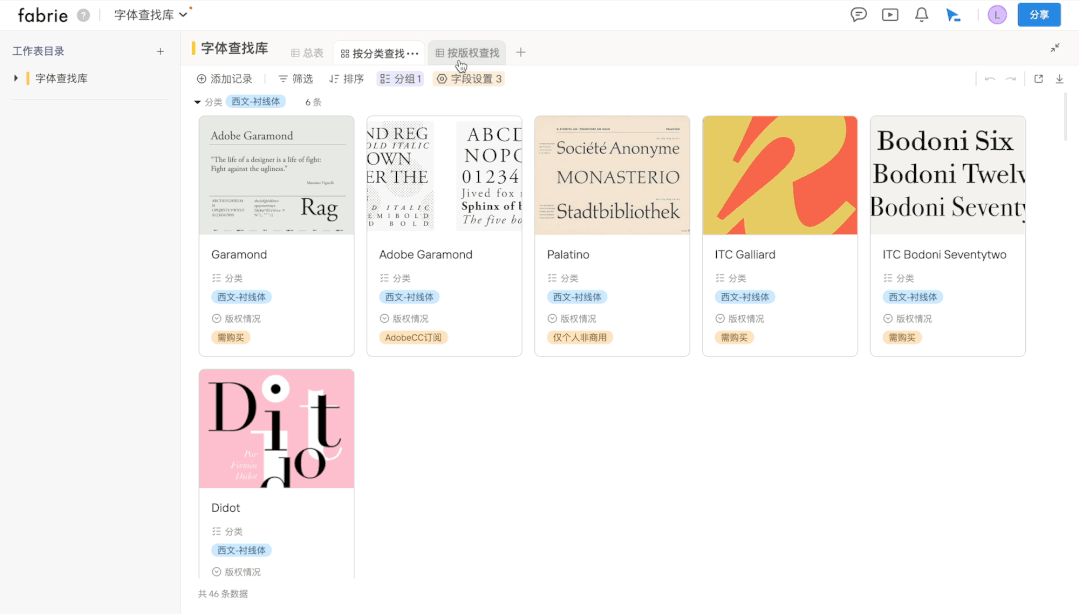The image size is (1079, 614).
Task: Click the 工作表目录 heading
Action: [x=39, y=51]
